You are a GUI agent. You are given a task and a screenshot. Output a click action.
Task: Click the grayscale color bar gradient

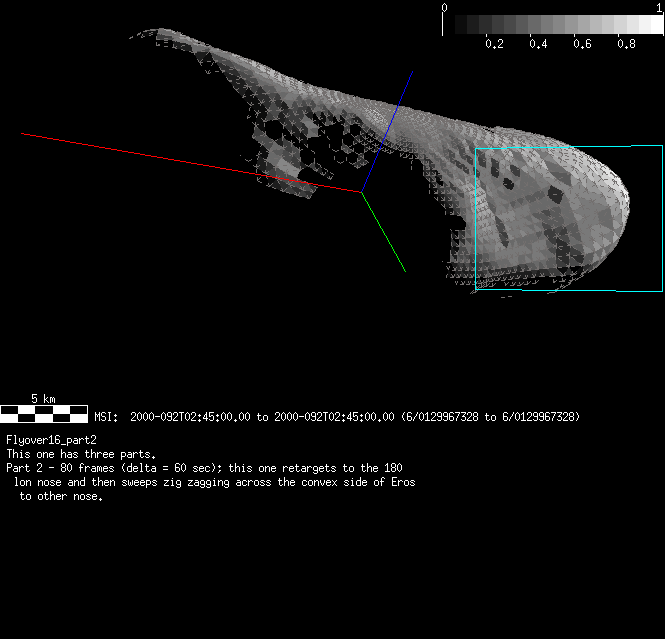tap(552, 24)
